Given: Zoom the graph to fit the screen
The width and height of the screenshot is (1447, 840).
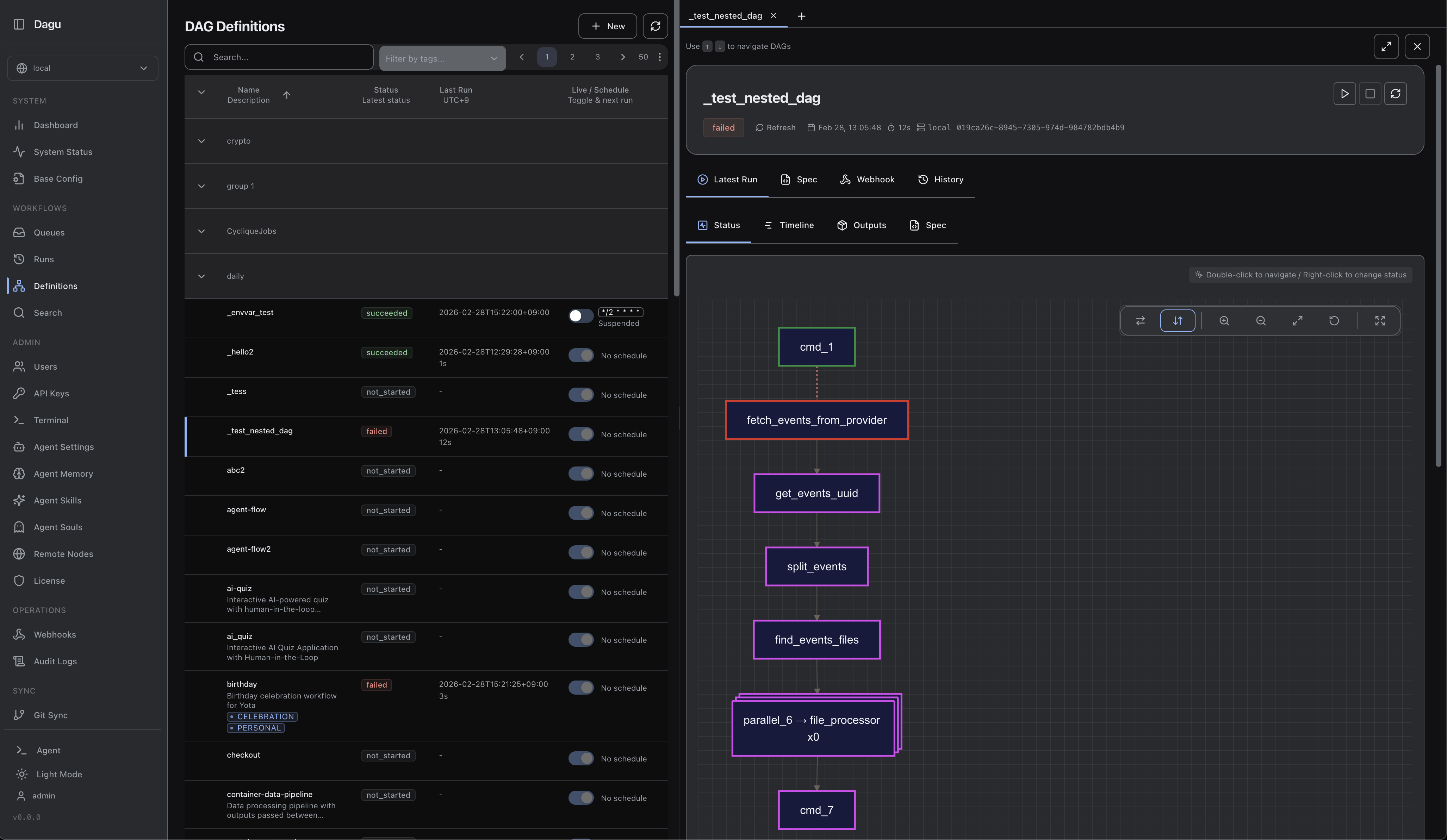Looking at the screenshot, I should point(1297,321).
